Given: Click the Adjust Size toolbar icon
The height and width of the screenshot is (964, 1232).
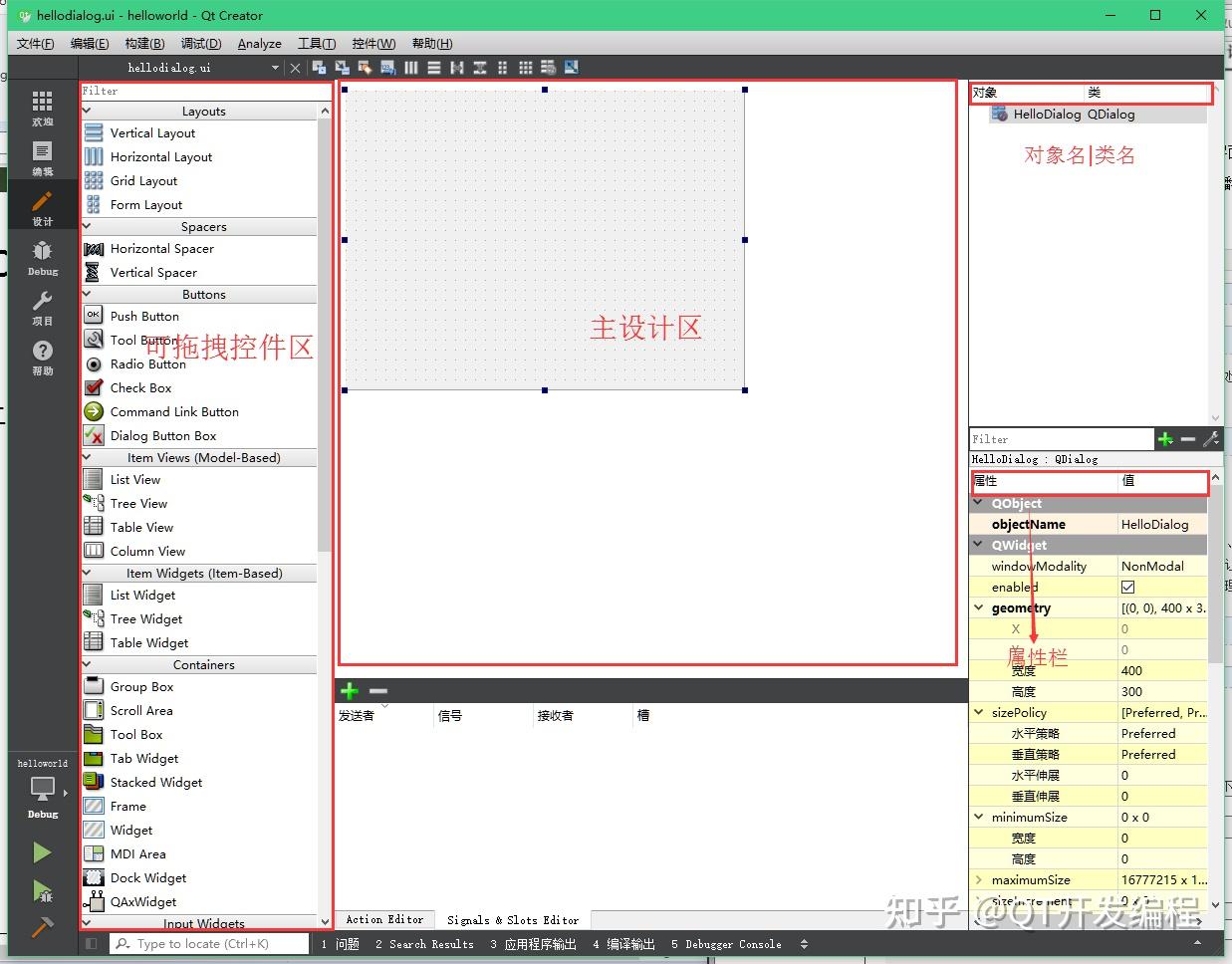Looking at the screenshot, I should coord(570,67).
